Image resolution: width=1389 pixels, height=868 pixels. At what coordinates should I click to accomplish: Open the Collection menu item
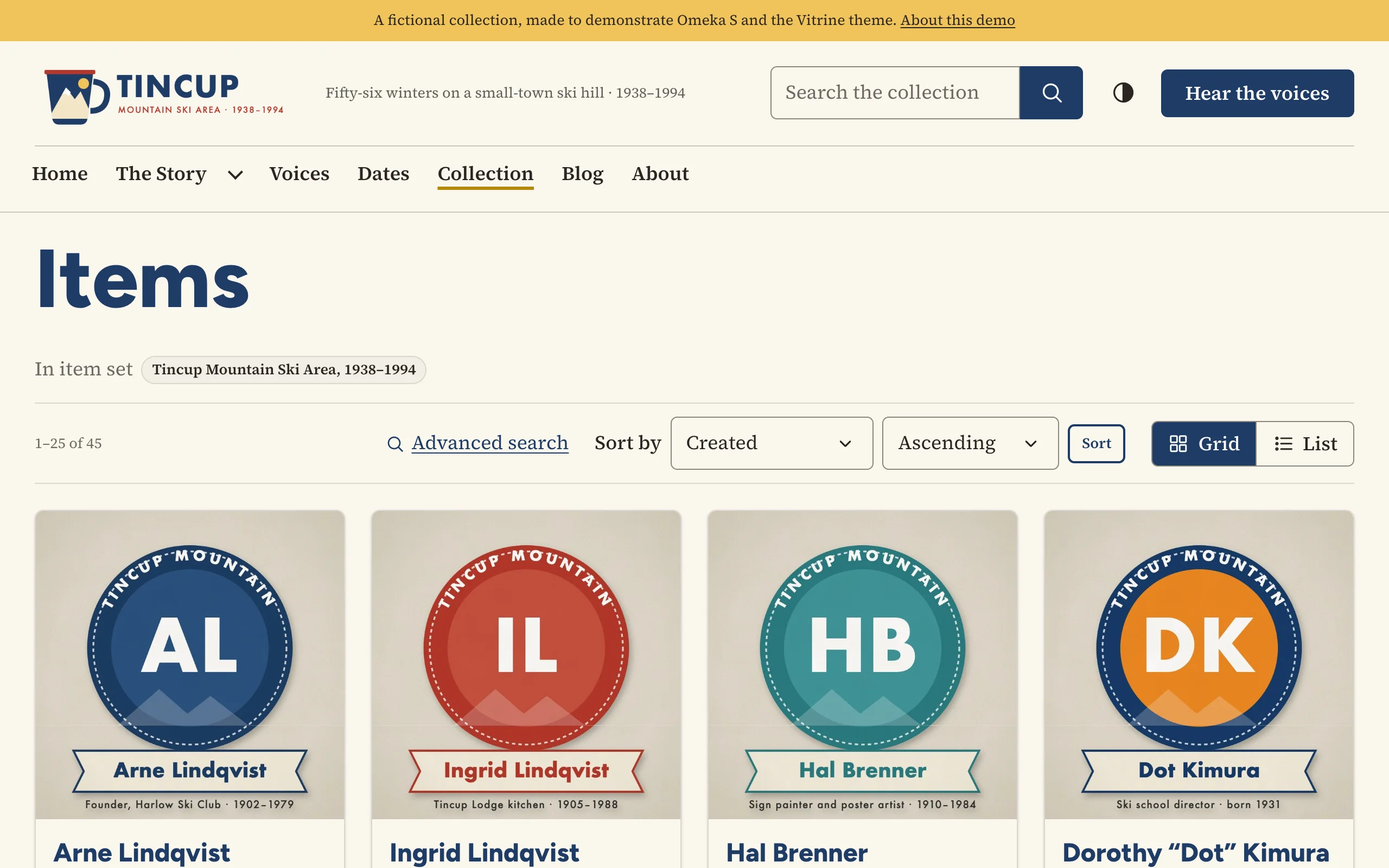click(486, 174)
